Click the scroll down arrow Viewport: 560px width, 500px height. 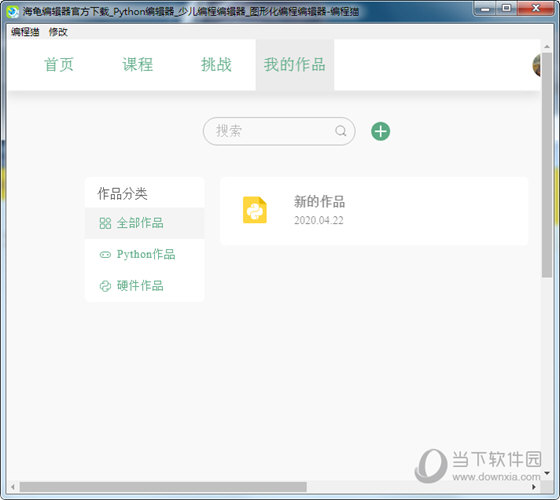[x=547, y=473]
